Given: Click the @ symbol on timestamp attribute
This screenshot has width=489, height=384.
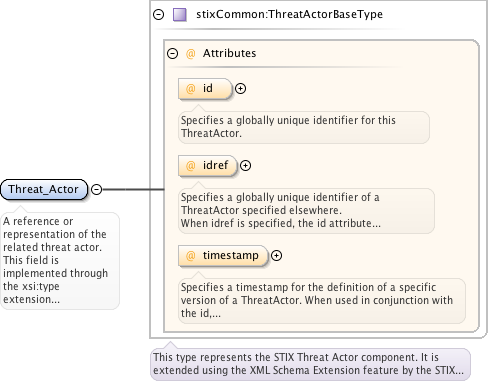Looking at the screenshot, I should pyautogui.click(x=190, y=256).
